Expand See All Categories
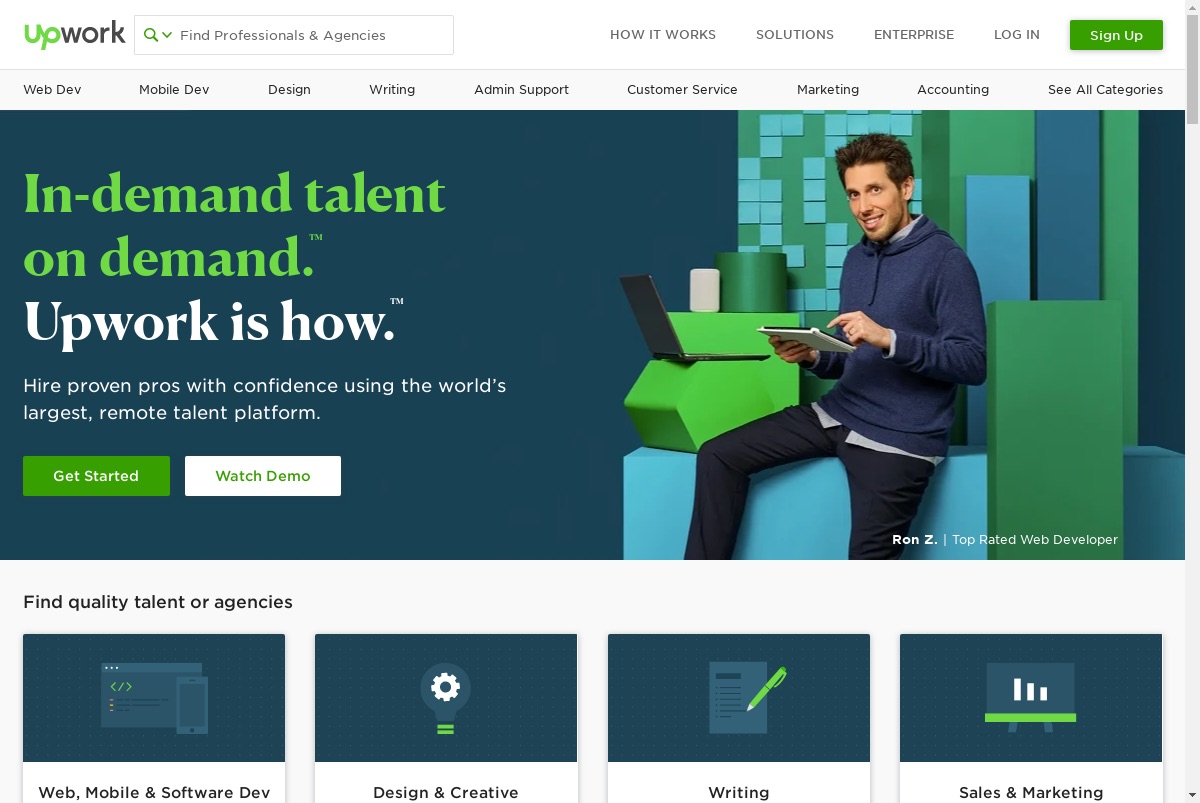This screenshot has width=1200, height=803. point(1105,90)
